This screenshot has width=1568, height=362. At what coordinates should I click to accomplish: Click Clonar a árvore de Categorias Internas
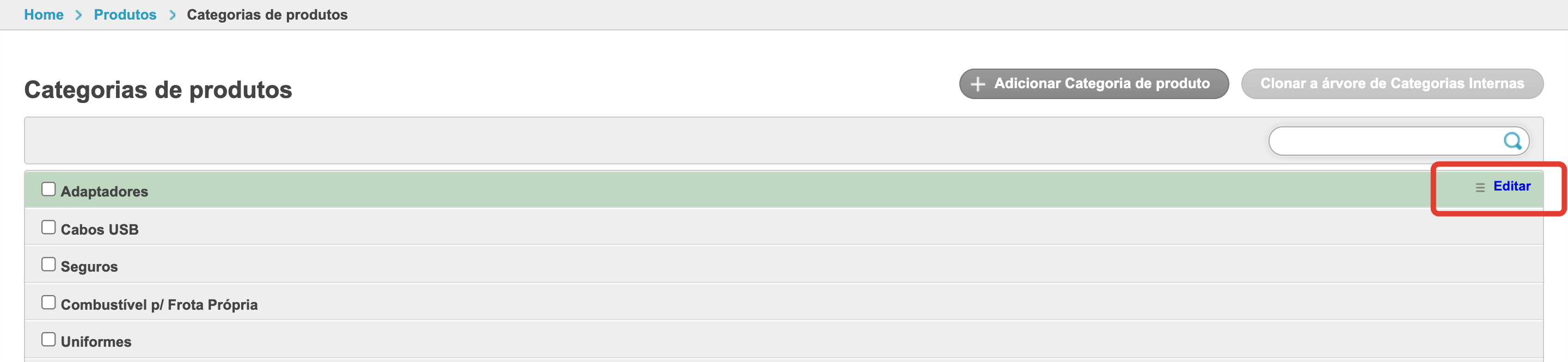(1392, 83)
